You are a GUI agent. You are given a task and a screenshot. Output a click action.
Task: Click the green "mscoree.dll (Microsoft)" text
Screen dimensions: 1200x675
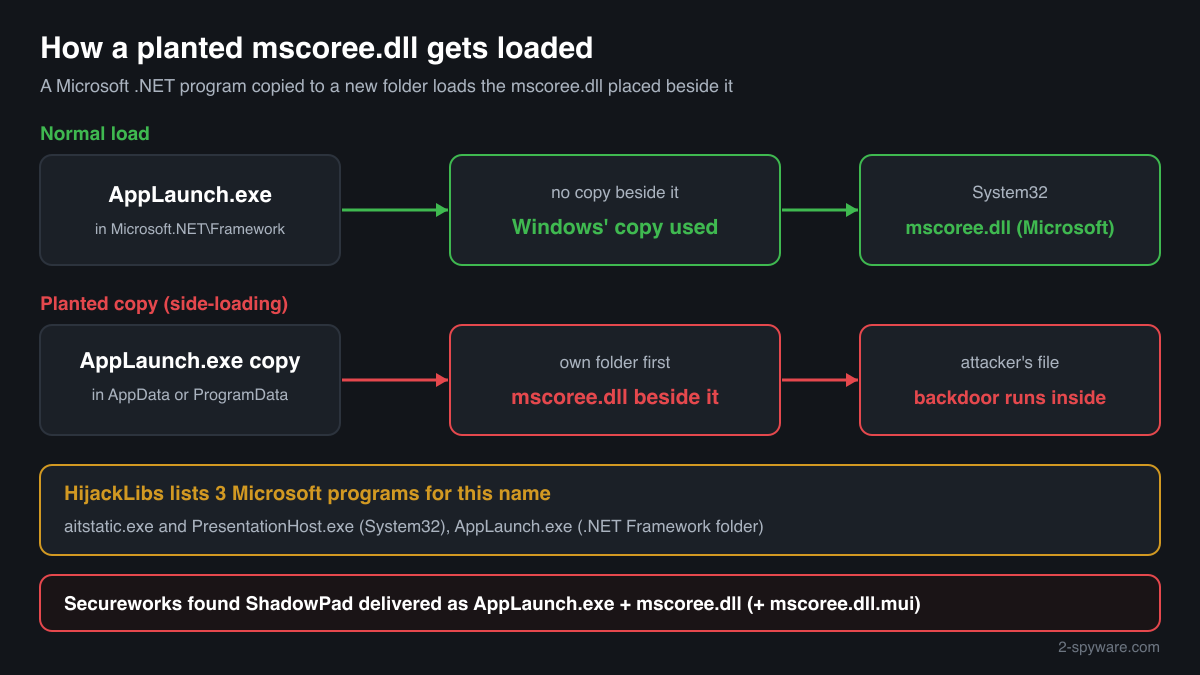click(1010, 227)
